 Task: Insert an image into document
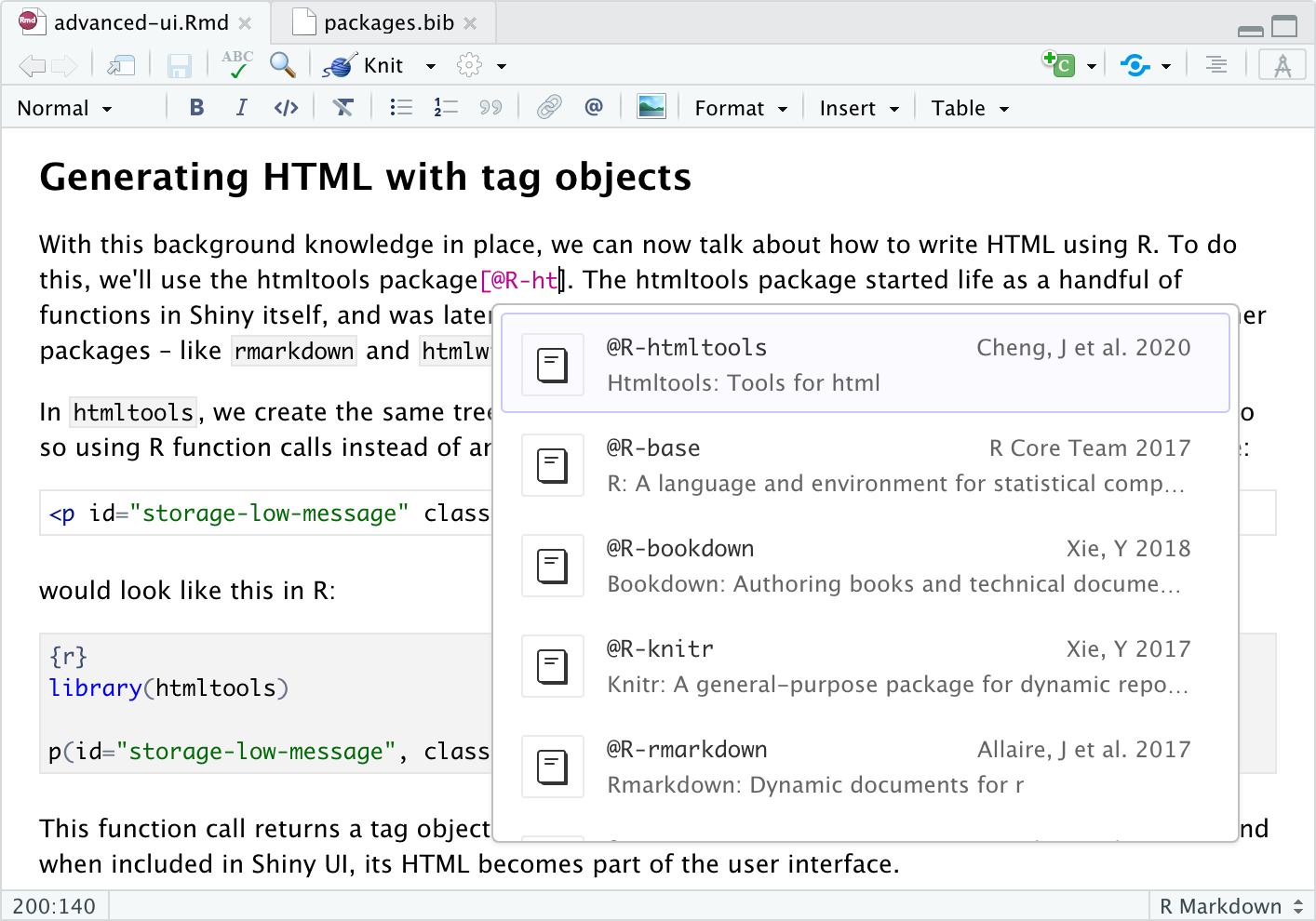[x=651, y=108]
